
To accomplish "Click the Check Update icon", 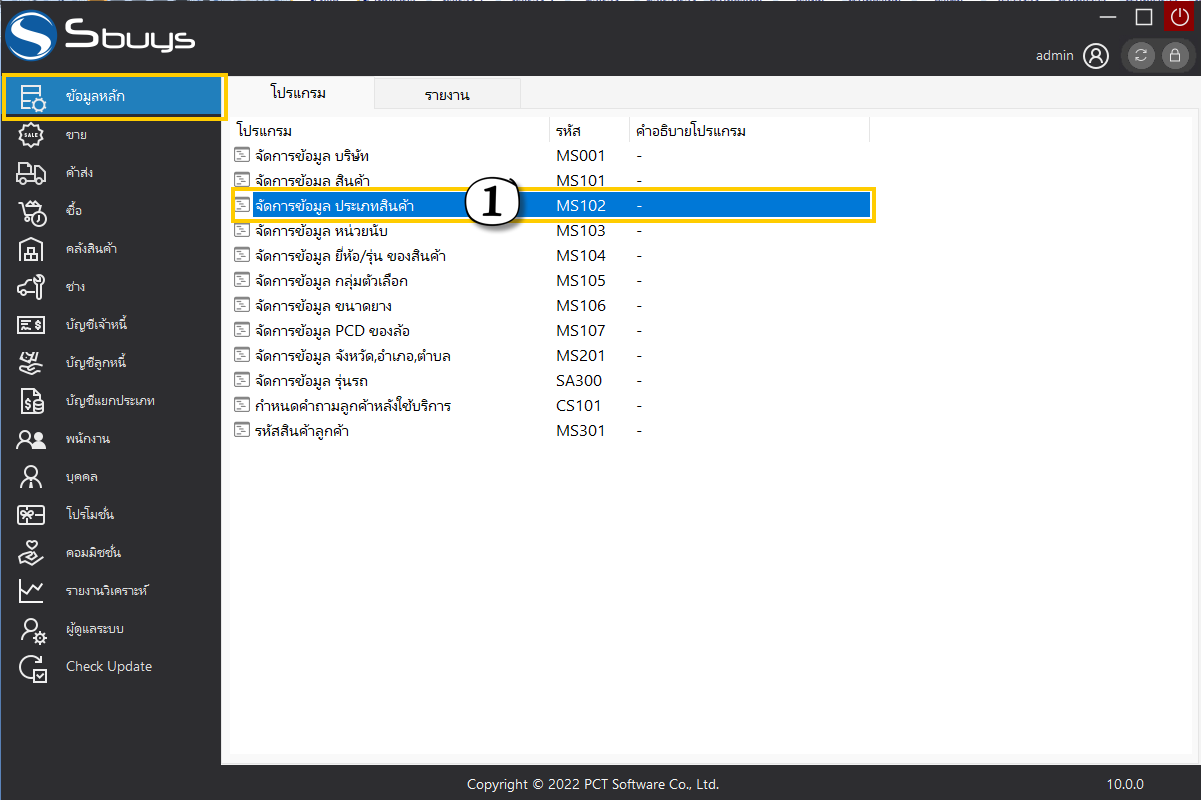I will pos(31,667).
